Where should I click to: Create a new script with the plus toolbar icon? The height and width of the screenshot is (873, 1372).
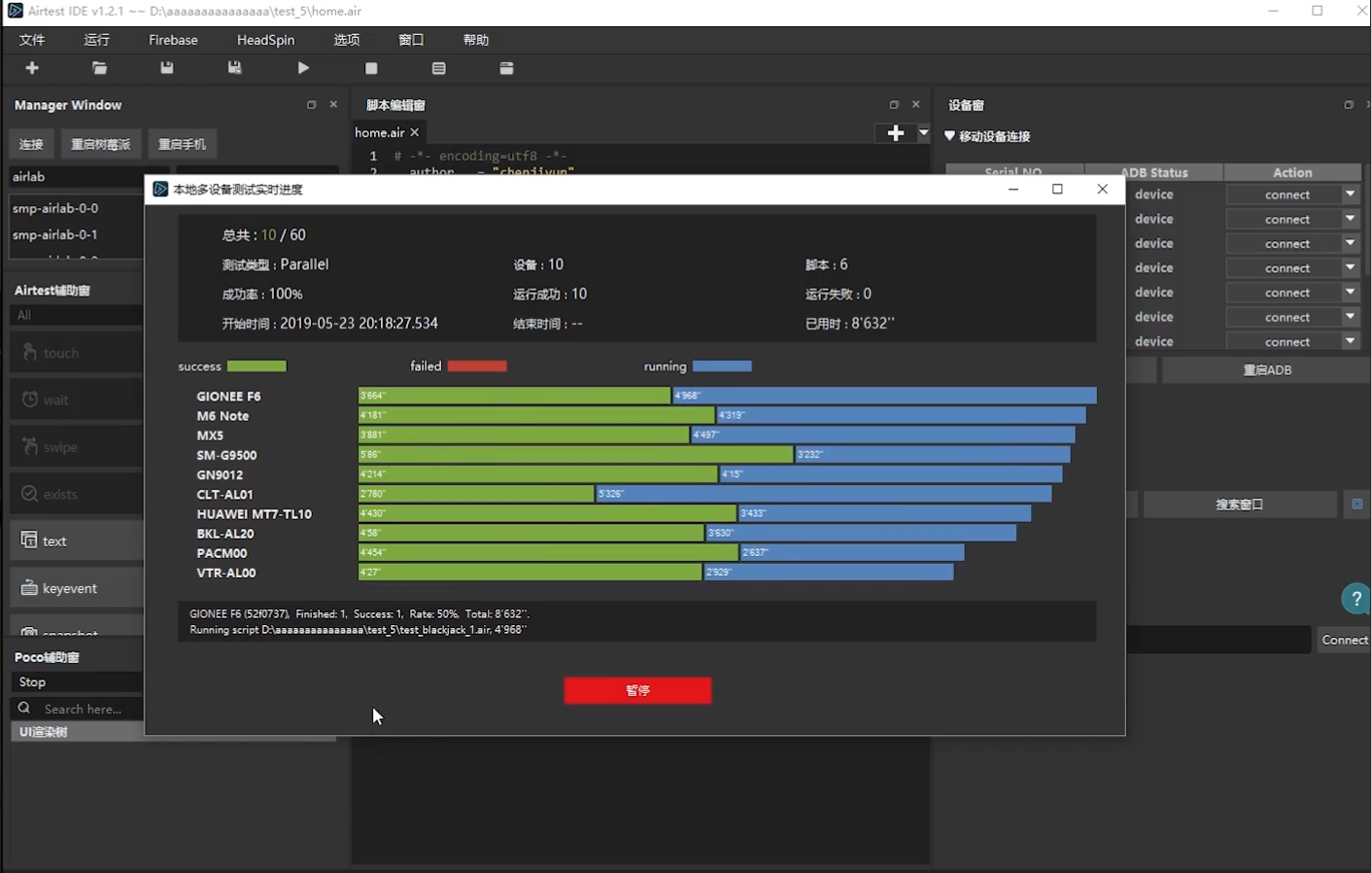(32, 68)
